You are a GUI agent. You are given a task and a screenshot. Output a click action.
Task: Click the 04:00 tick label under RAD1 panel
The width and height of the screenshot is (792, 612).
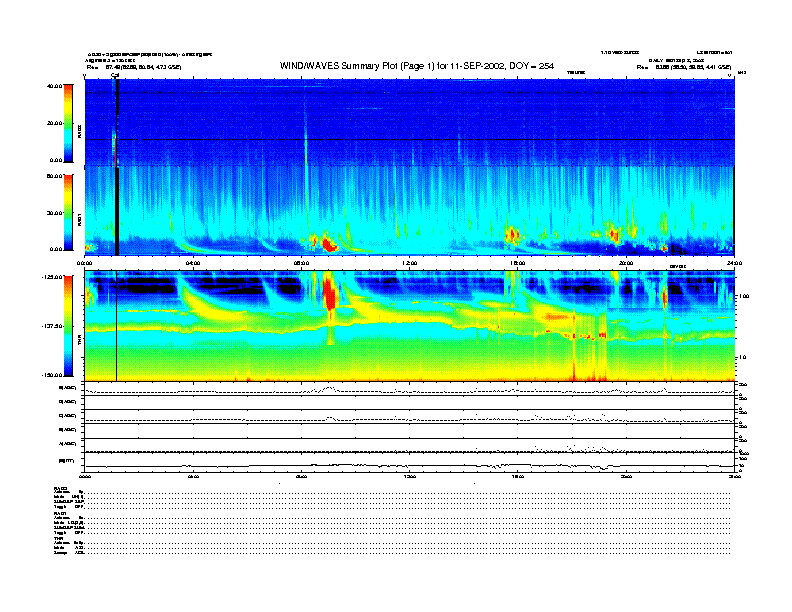(193, 263)
